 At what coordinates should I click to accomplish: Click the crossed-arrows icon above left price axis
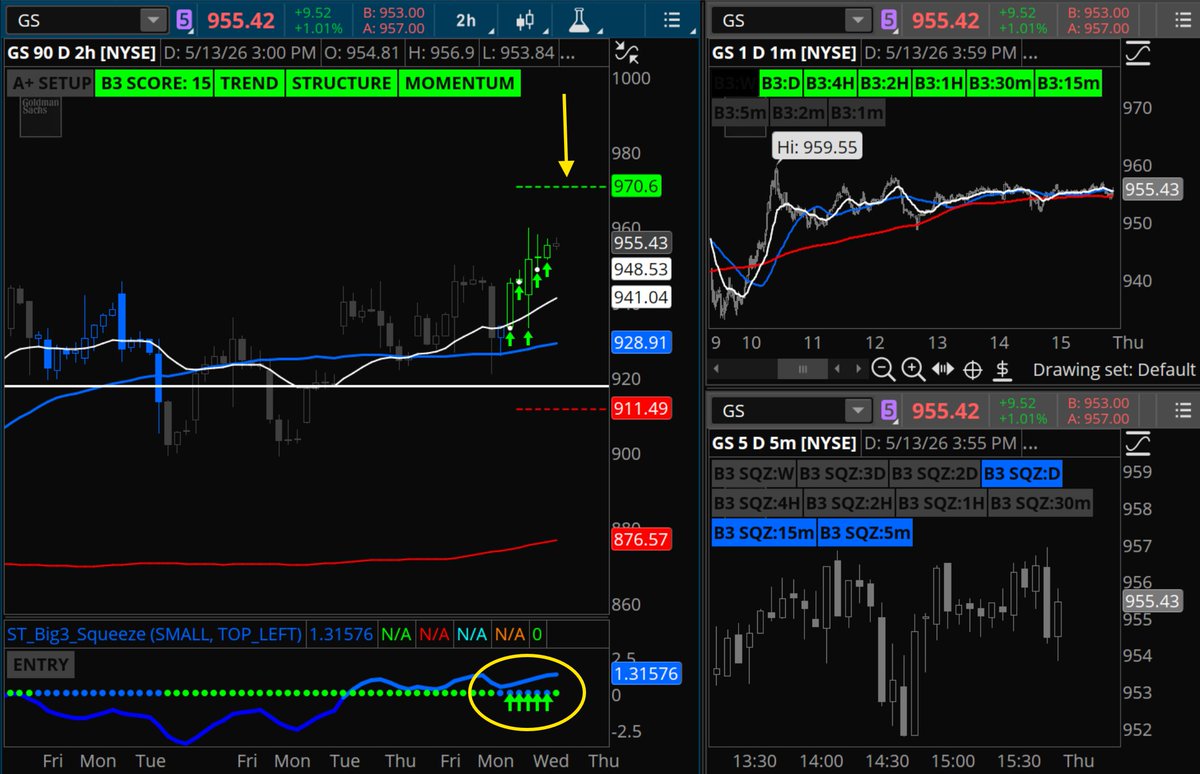[x=627, y=52]
